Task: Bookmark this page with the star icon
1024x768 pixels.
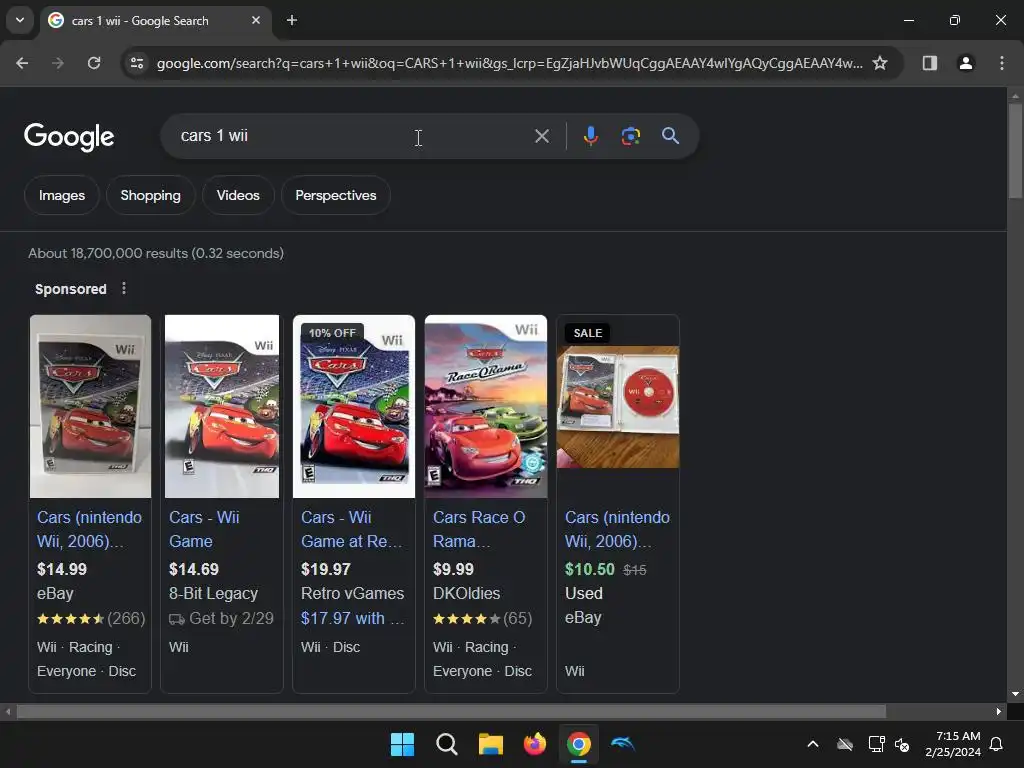Action: [x=880, y=63]
